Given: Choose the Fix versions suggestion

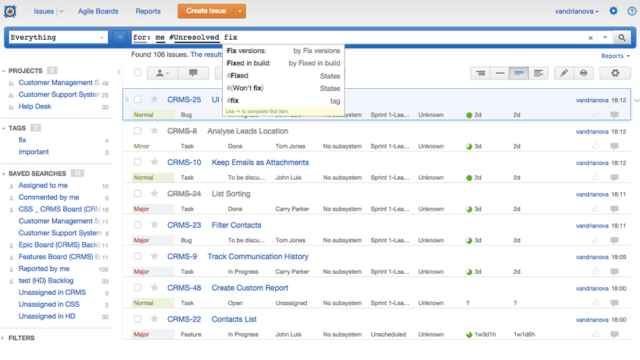Looking at the screenshot, I should [283, 51].
